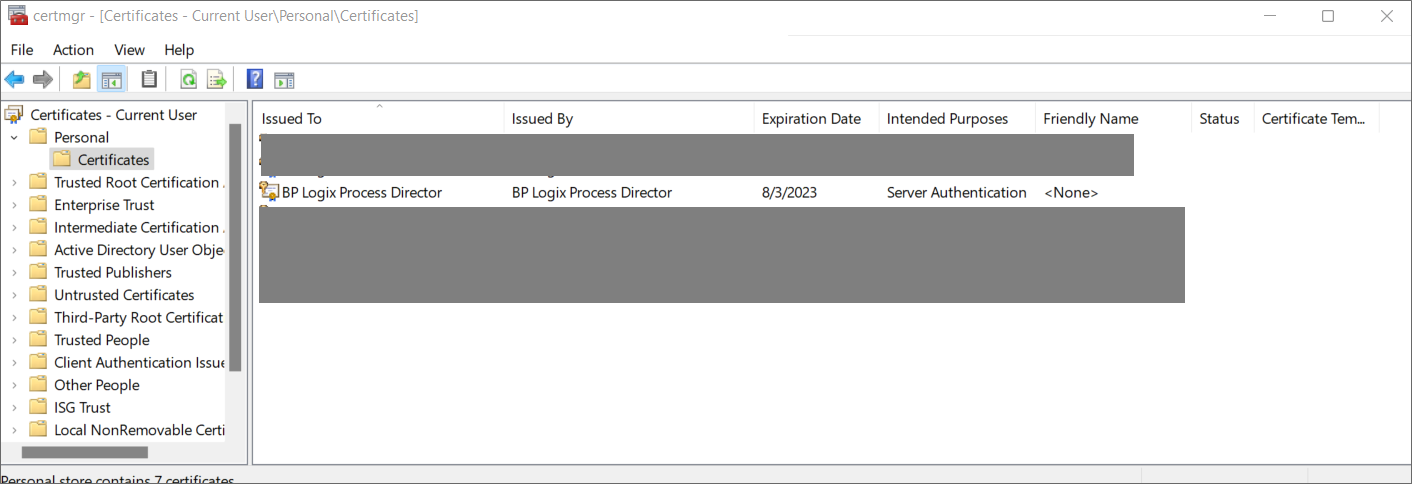1412x484 pixels.
Task: Toggle Show/Hide Action Pane button
Action: tap(284, 80)
